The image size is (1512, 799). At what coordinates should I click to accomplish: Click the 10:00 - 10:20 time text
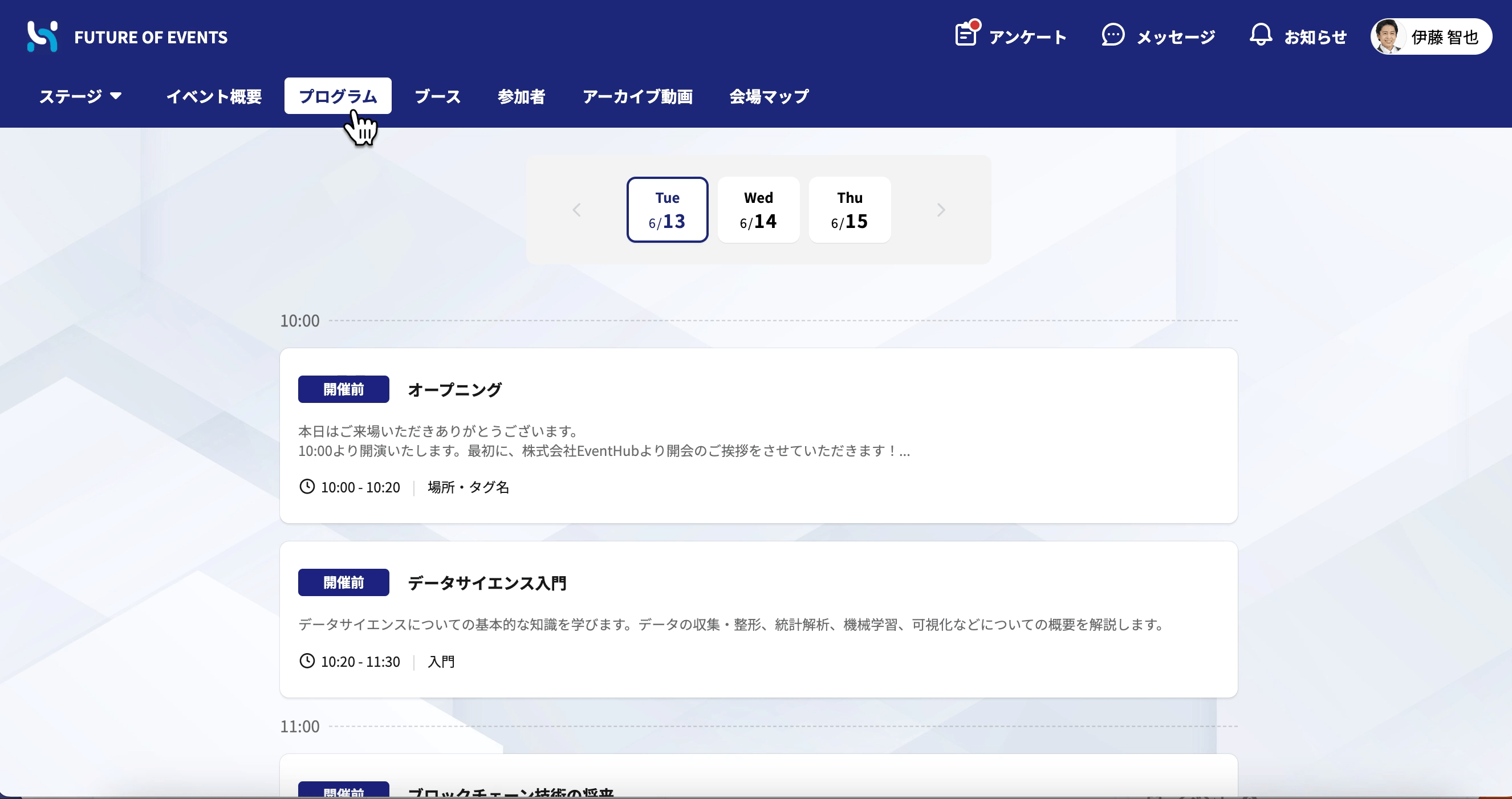(360, 487)
